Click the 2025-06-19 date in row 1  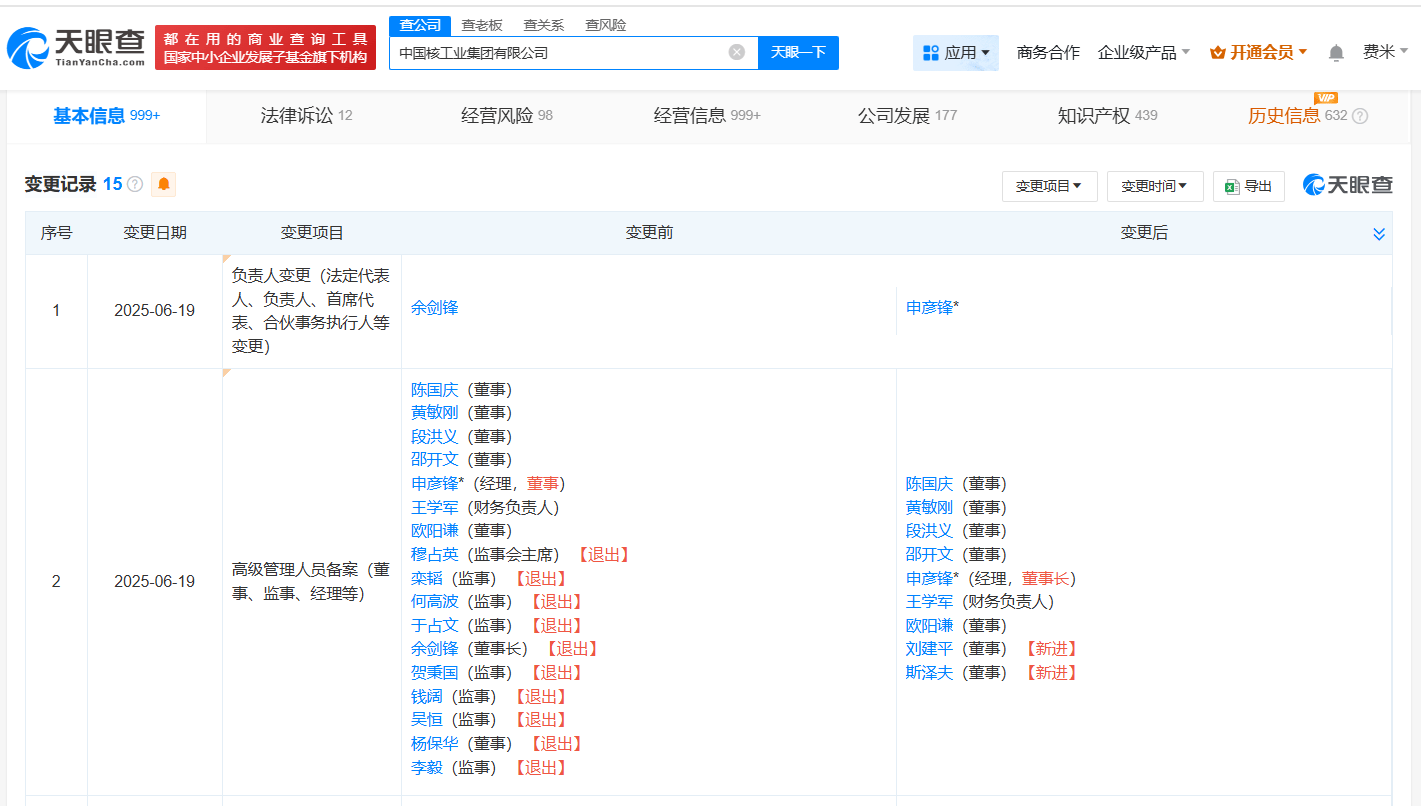click(x=155, y=311)
